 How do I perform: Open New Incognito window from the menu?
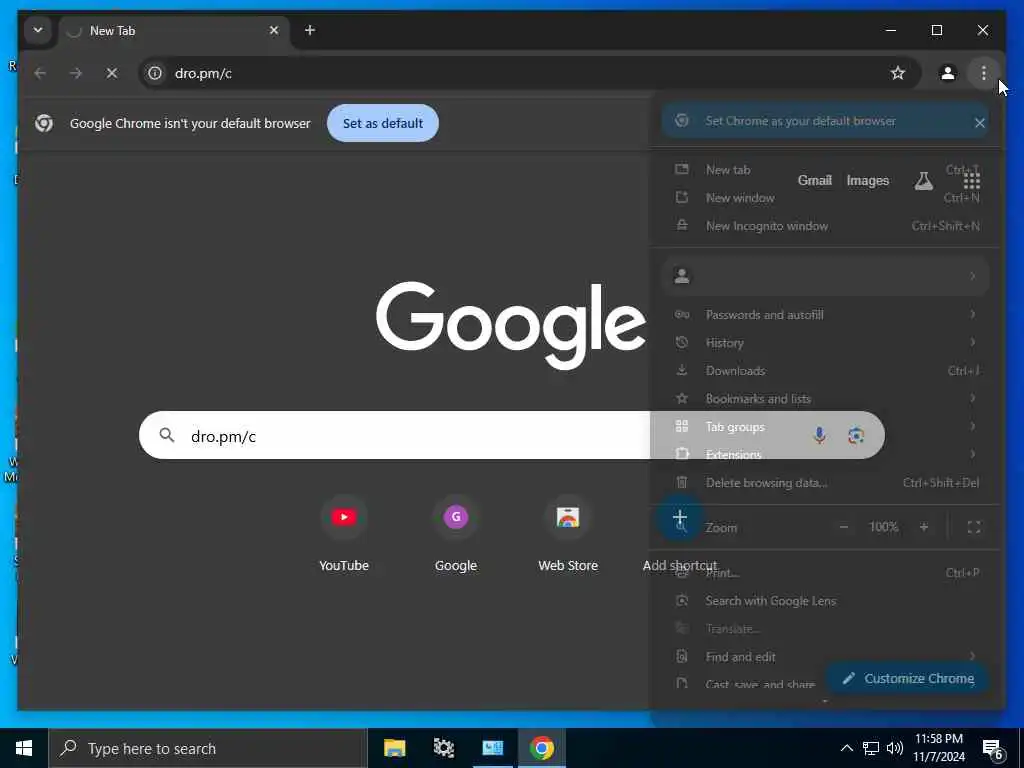click(825, 226)
